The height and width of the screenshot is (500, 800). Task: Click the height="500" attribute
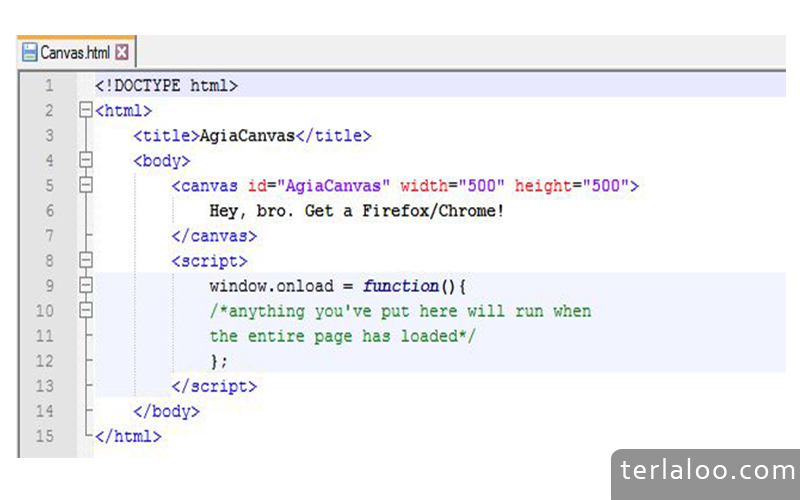coord(572,186)
